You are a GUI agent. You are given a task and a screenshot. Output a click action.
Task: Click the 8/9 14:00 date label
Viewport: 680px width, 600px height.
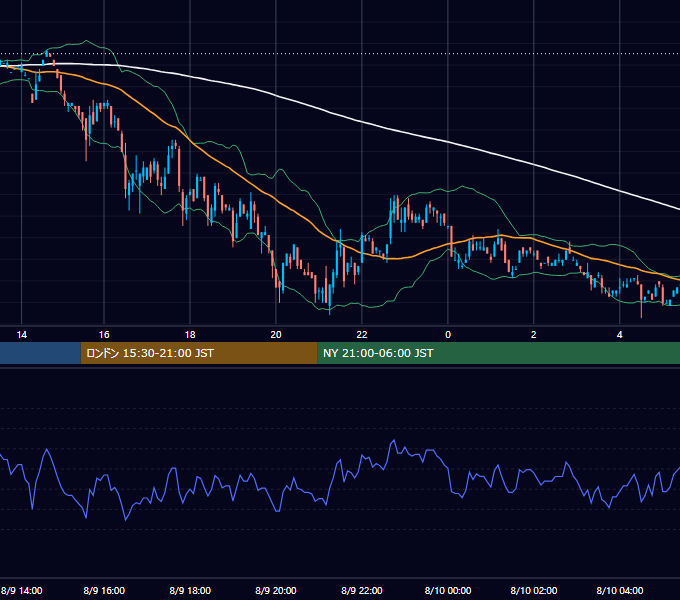(x=22, y=590)
